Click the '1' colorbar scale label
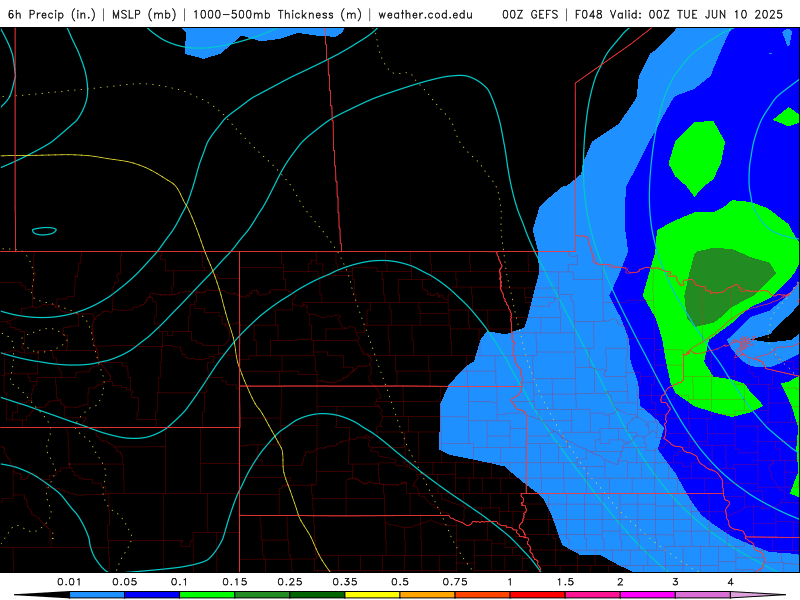800x600 pixels. click(x=510, y=582)
